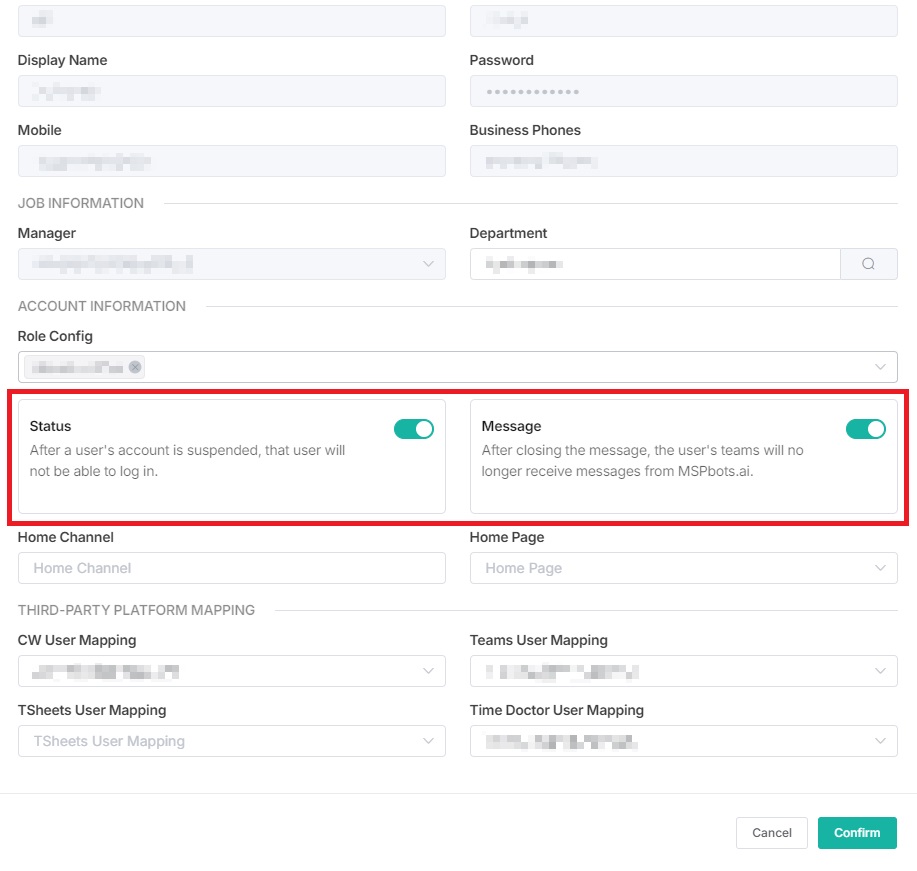Open the CW User Mapping dropdown
Screen dimensions: 917x871
(x=428, y=671)
